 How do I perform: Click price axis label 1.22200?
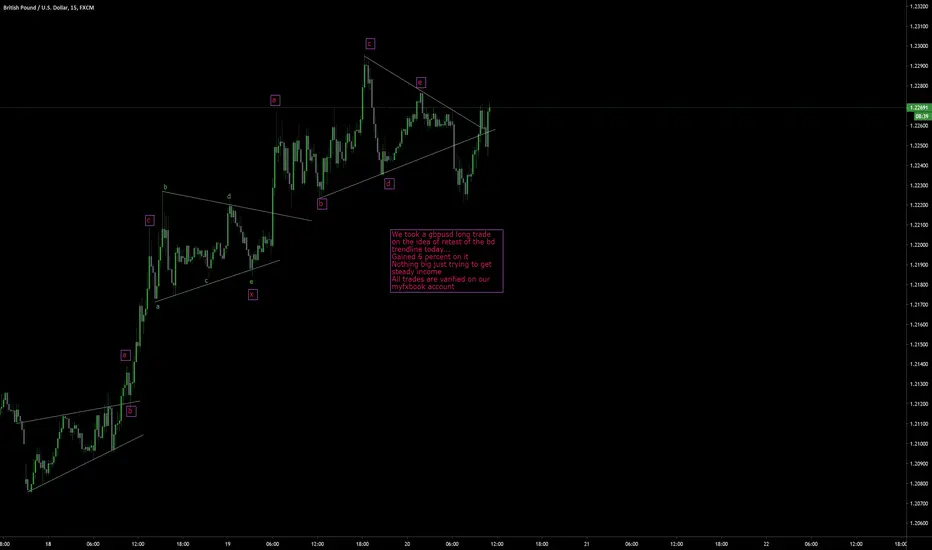click(x=919, y=205)
